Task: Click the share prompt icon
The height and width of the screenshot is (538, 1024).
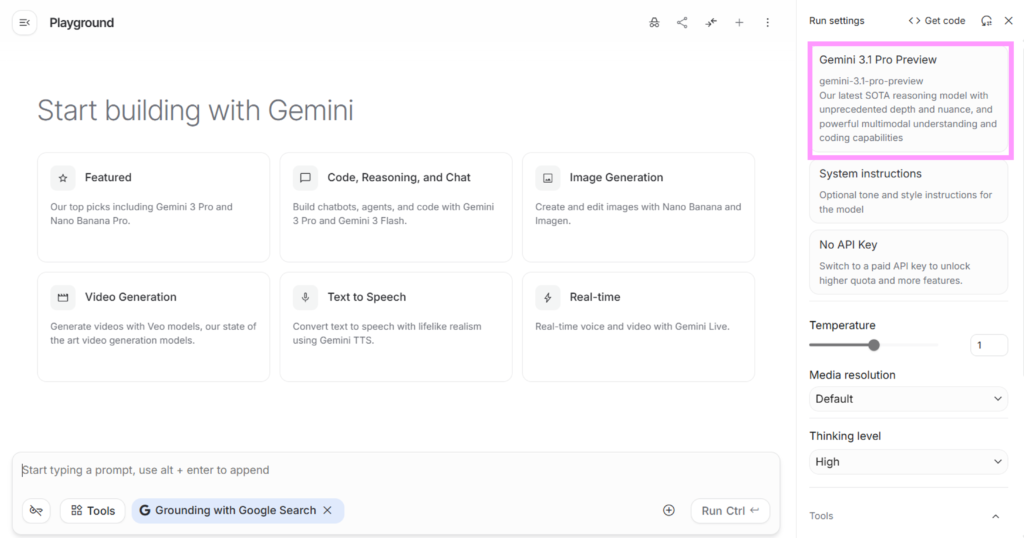Action: 682,22
